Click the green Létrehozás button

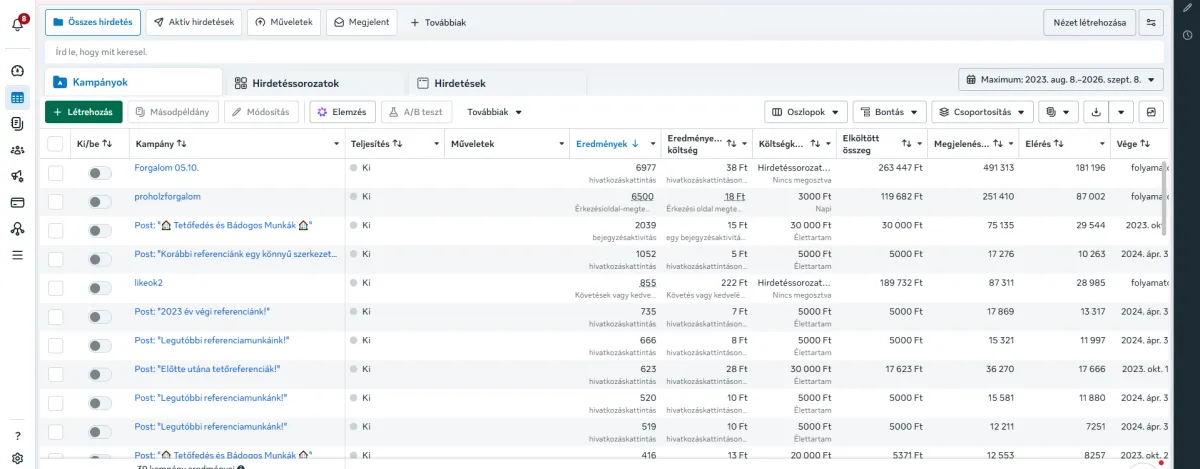click(84, 112)
